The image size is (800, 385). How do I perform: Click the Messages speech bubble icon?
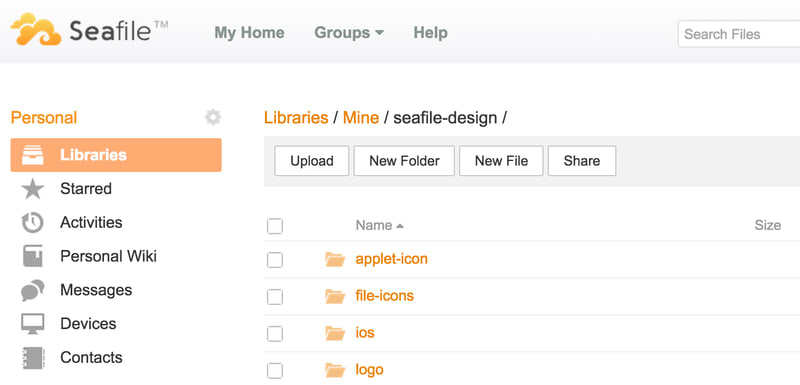click(x=33, y=290)
